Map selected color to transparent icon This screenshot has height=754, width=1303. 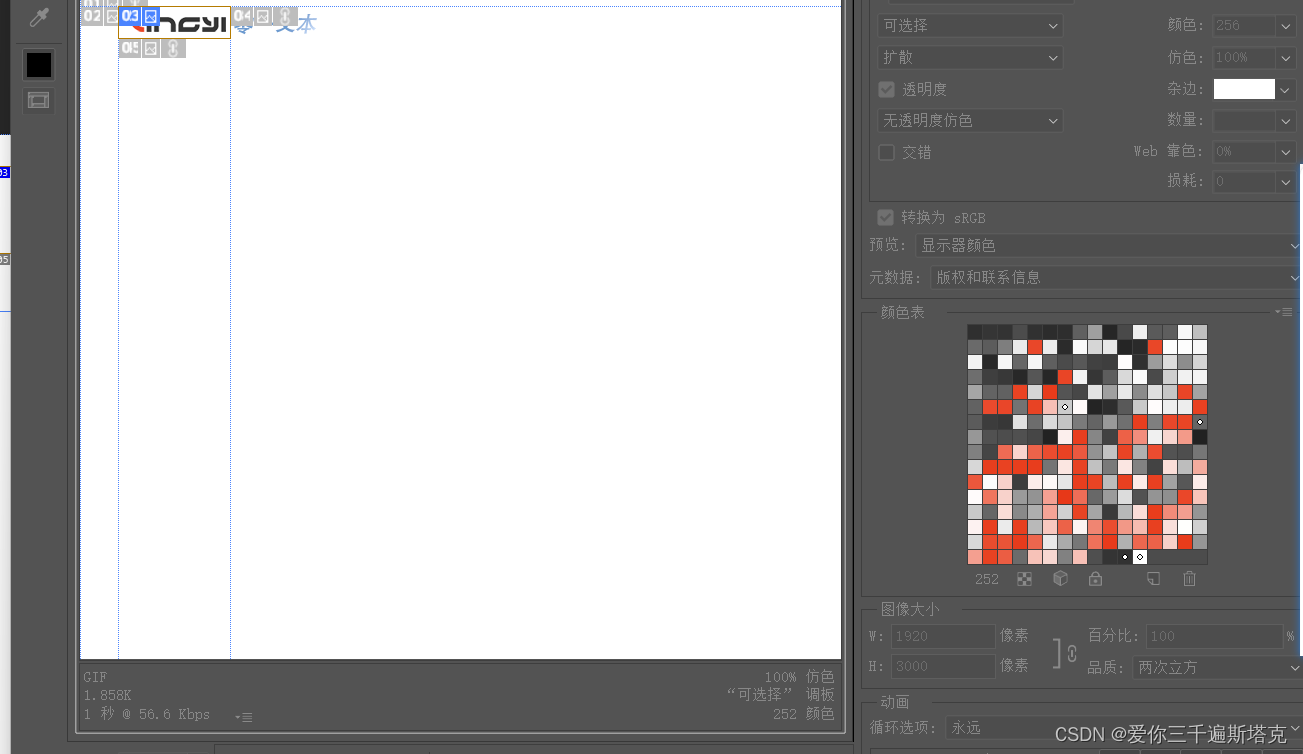coord(1024,578)
